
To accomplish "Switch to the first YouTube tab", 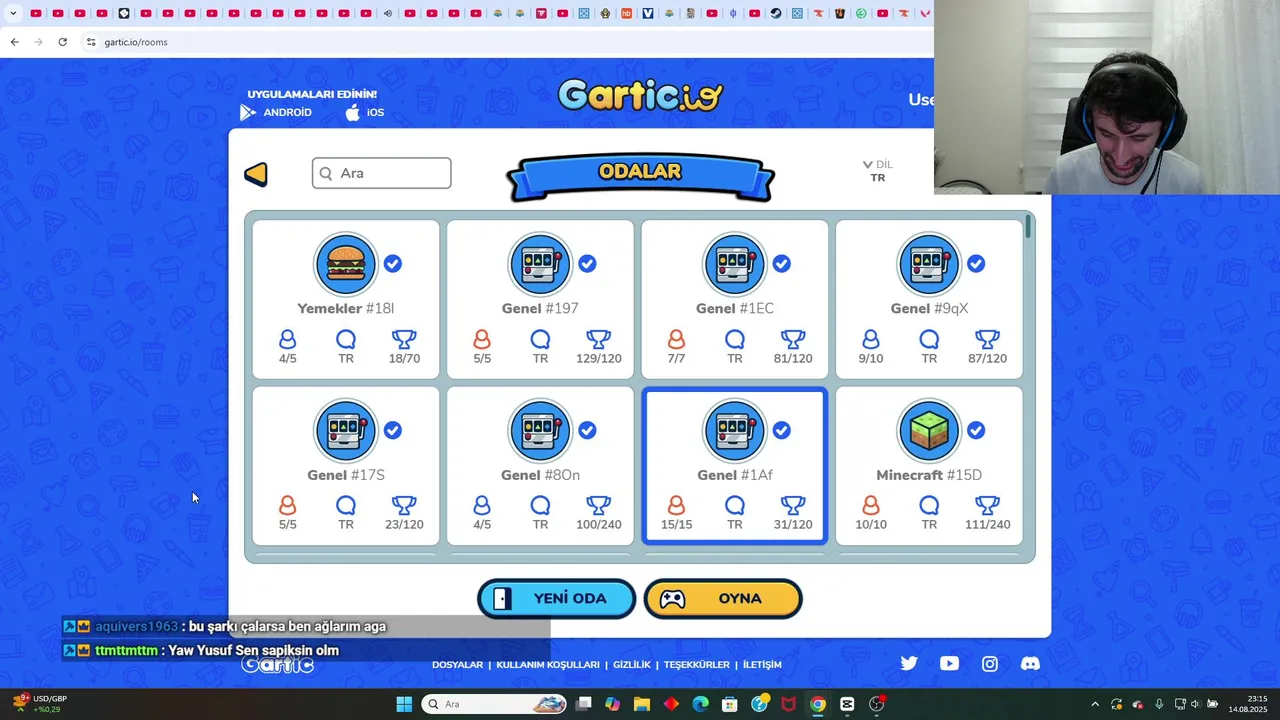I will coord(35,13).
